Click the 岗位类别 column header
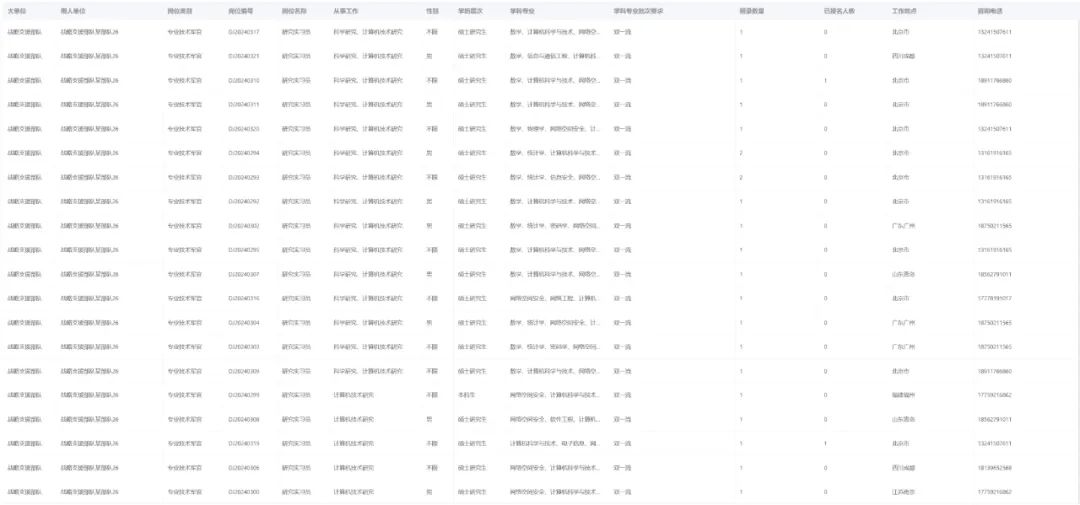The height and width of the screenshot is (505, 1080). tap(180, 8)
